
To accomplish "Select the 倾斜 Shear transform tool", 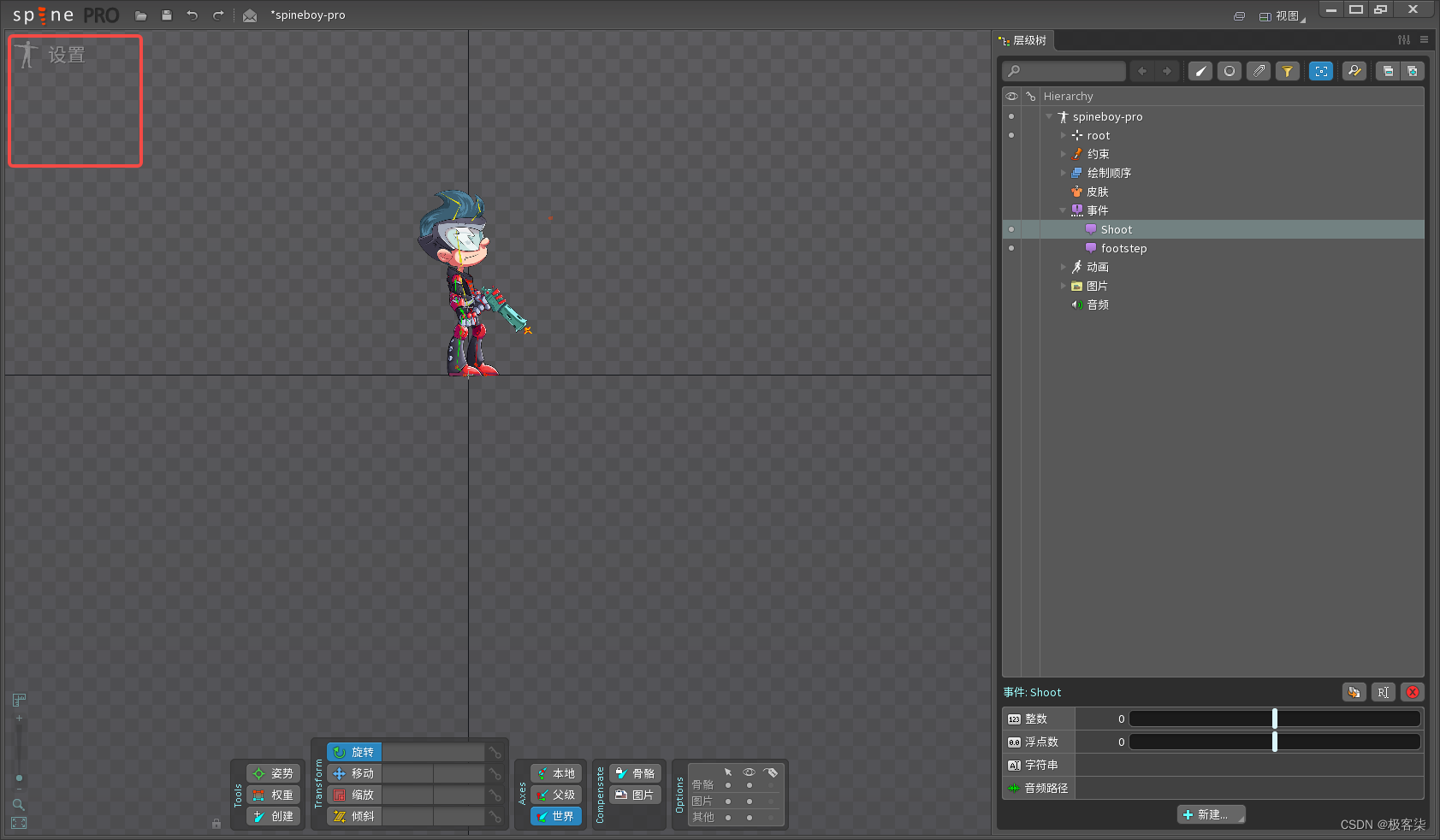I will click(354, 816).
